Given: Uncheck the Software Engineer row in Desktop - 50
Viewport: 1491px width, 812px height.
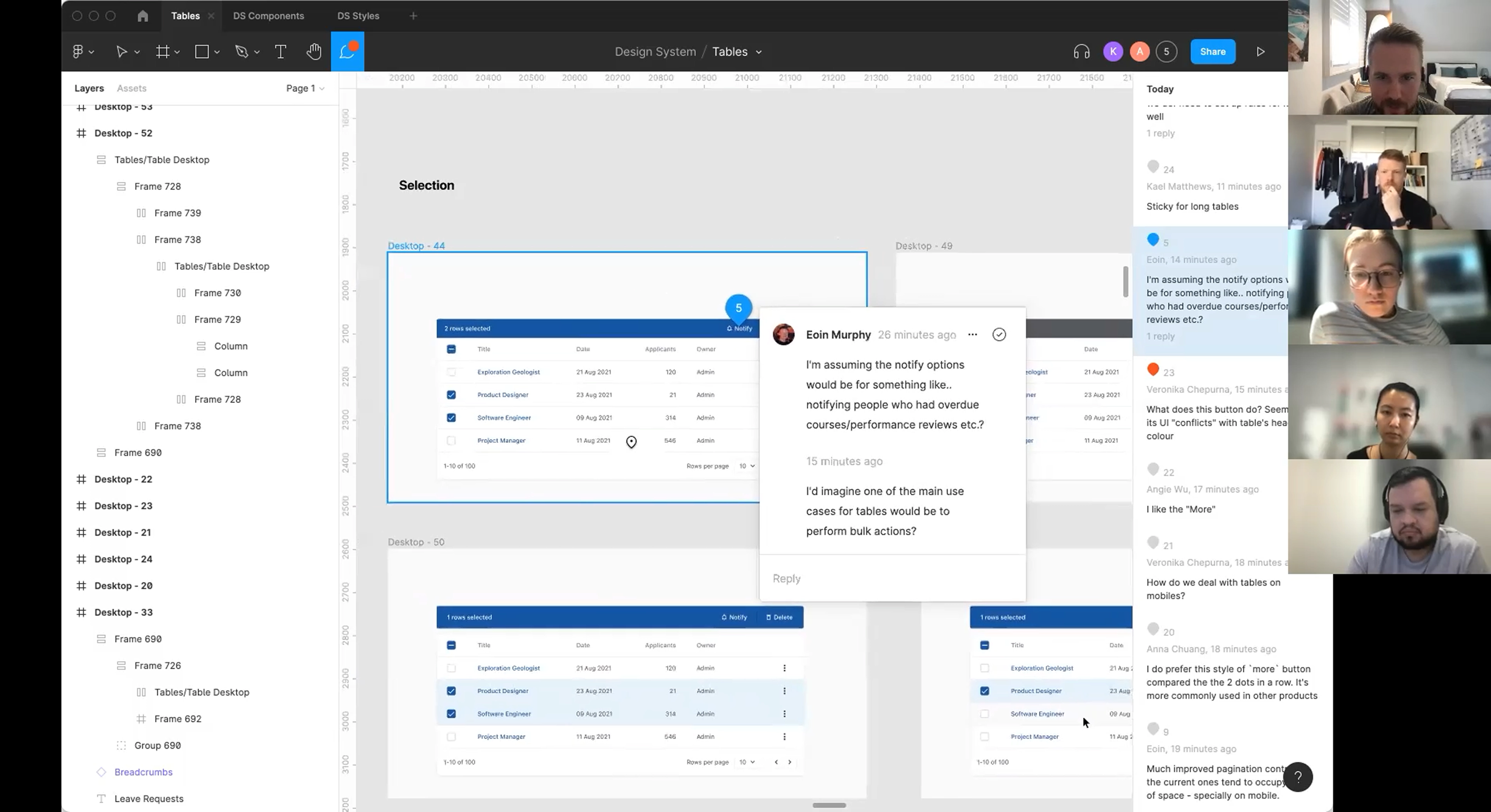Looking at the screenshot, I should click(x=452, y=714).
